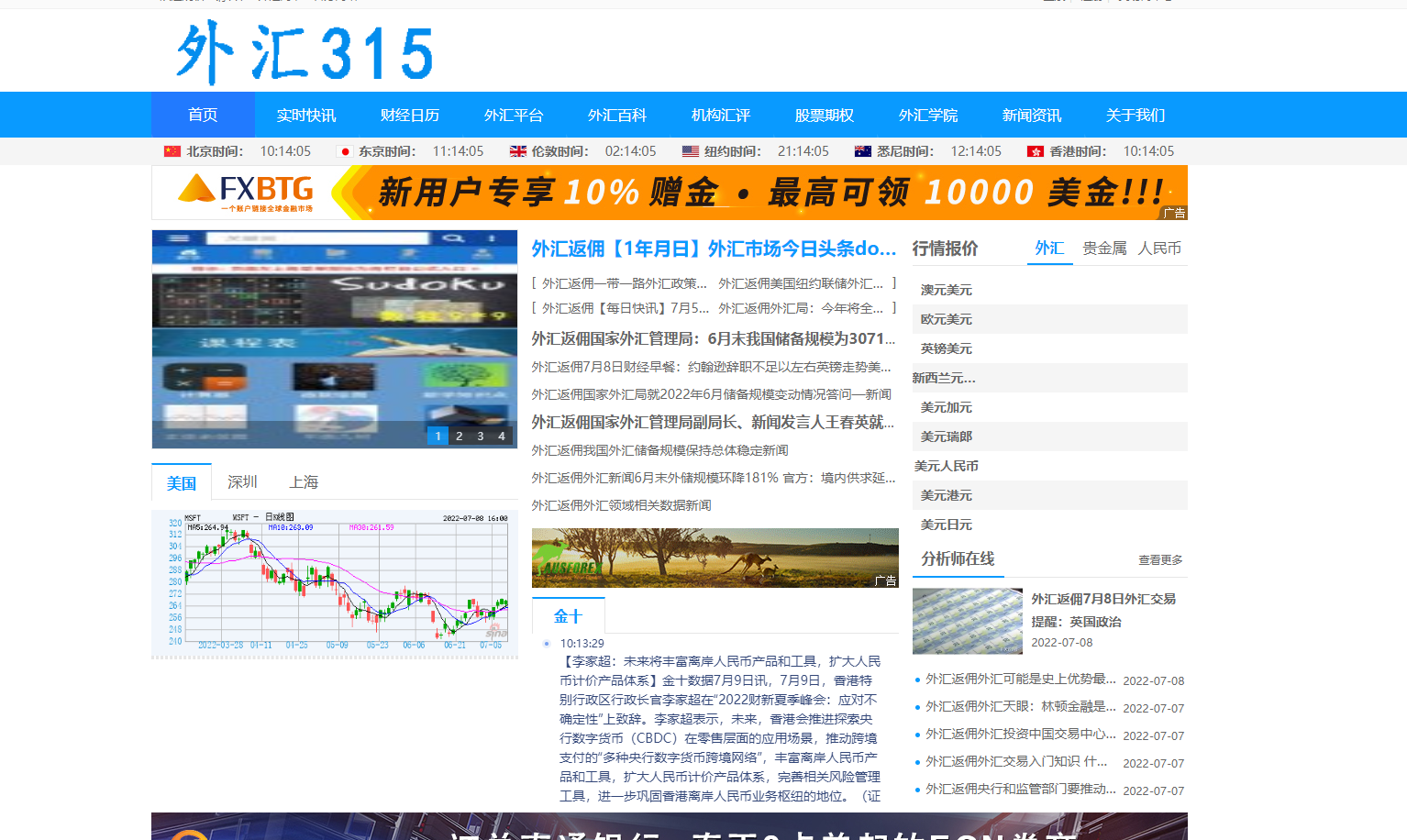Click the China flag beside 北京时间
The width and height of the screenshot is (1407, 840).
[172, 151]
